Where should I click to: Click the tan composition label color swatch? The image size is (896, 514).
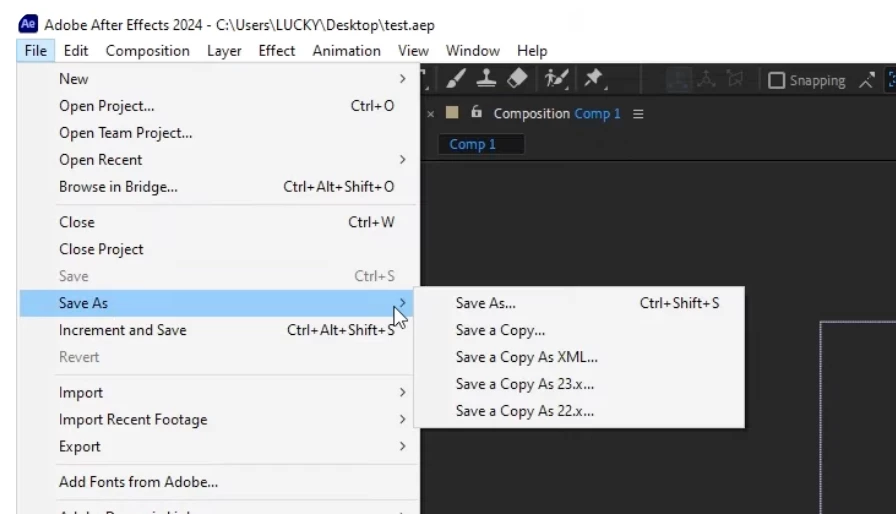(x=452, y=113)
